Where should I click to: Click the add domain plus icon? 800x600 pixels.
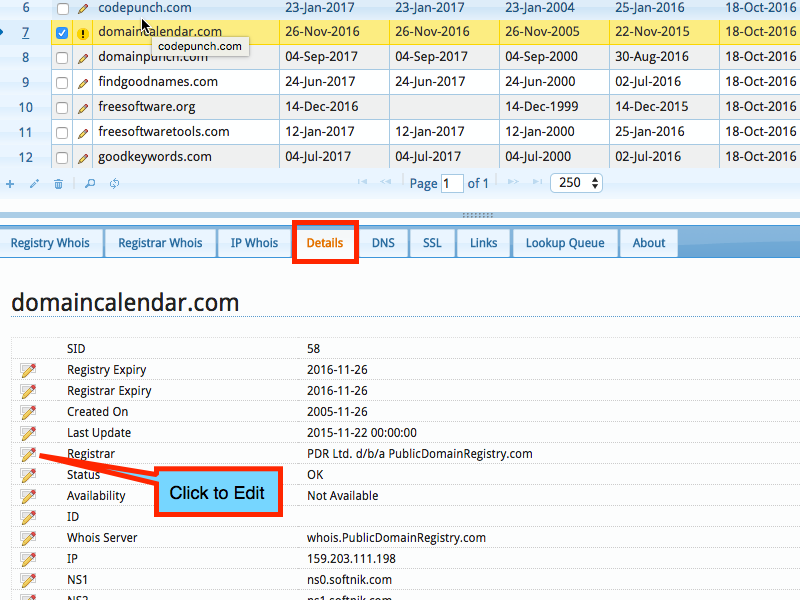[10, 184]
